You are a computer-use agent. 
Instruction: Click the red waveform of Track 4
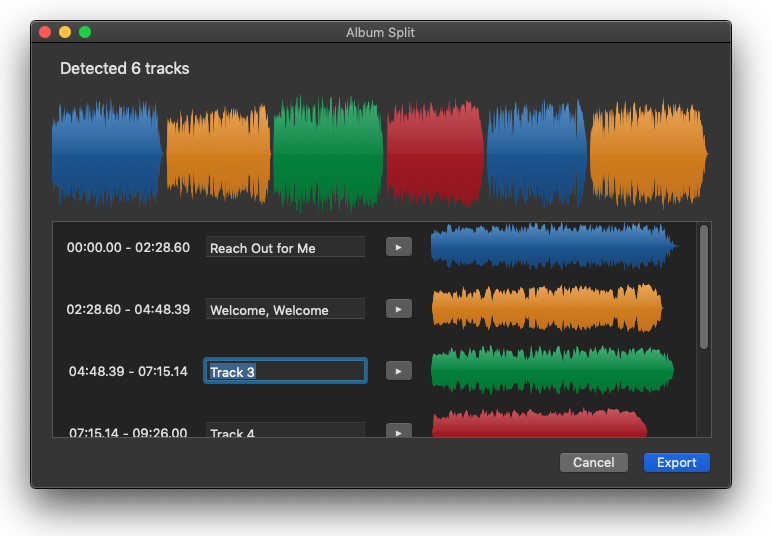pos(540,423)
